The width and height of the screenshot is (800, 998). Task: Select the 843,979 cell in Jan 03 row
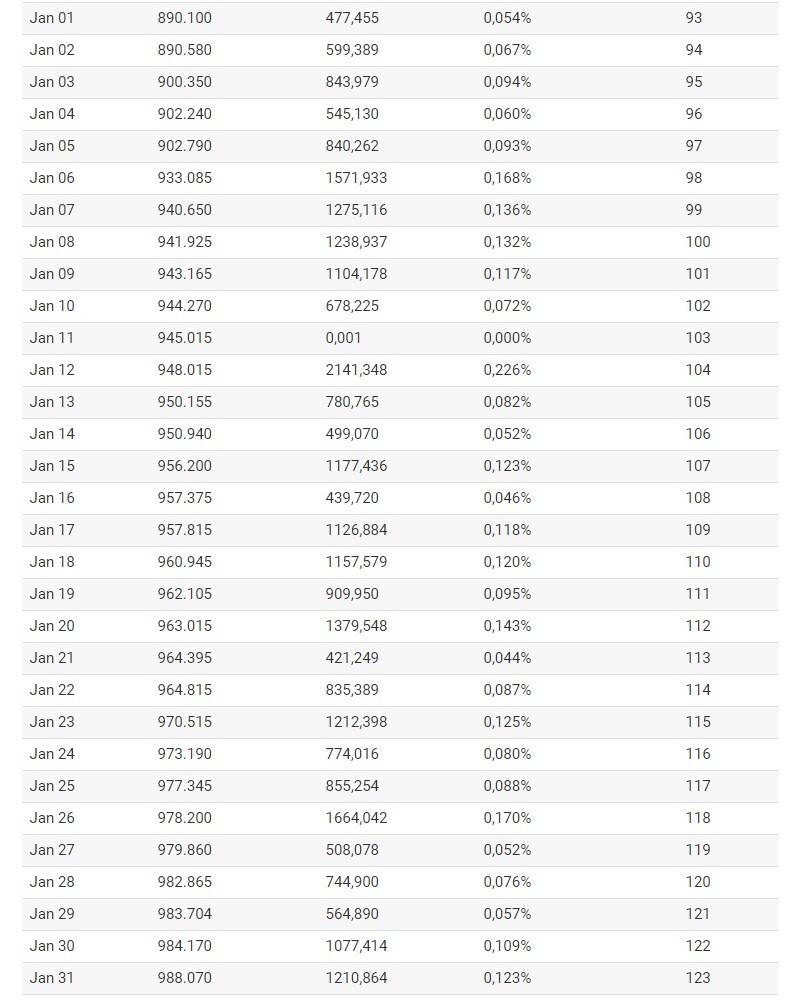tap(352, 82)
